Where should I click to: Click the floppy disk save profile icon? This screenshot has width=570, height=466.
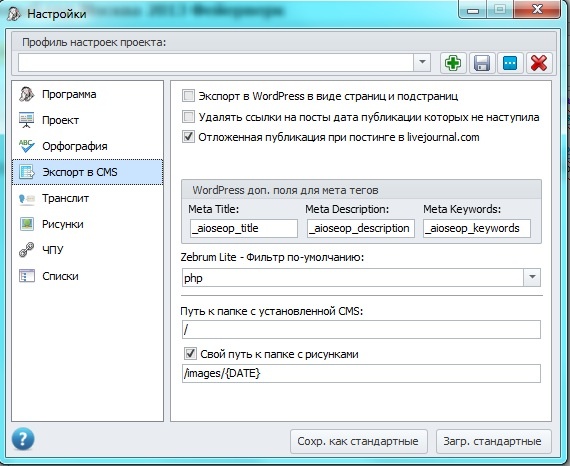pos(482,63)
